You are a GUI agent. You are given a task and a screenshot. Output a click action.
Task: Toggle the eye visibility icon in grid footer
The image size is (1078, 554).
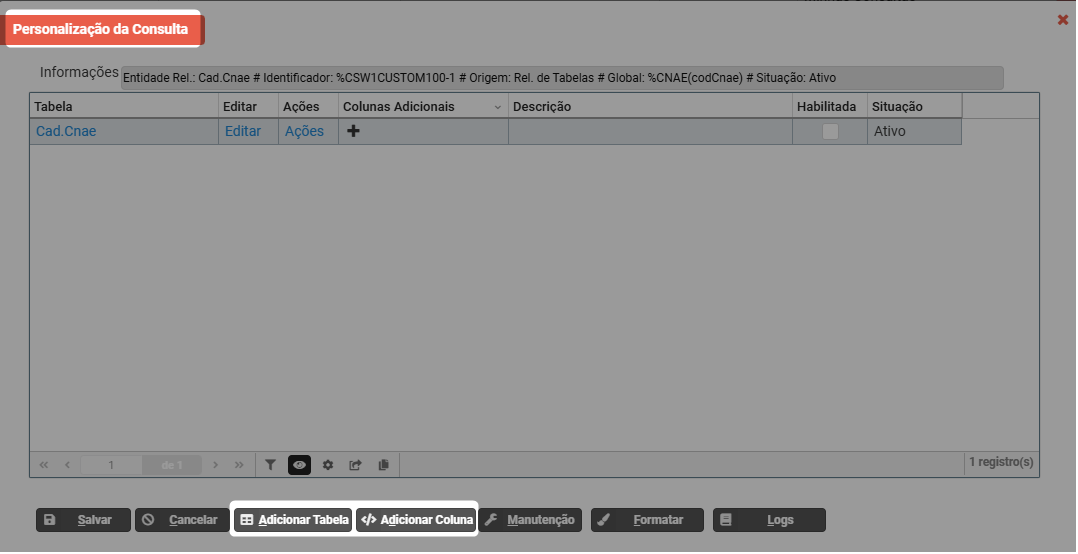click(299, 465)
